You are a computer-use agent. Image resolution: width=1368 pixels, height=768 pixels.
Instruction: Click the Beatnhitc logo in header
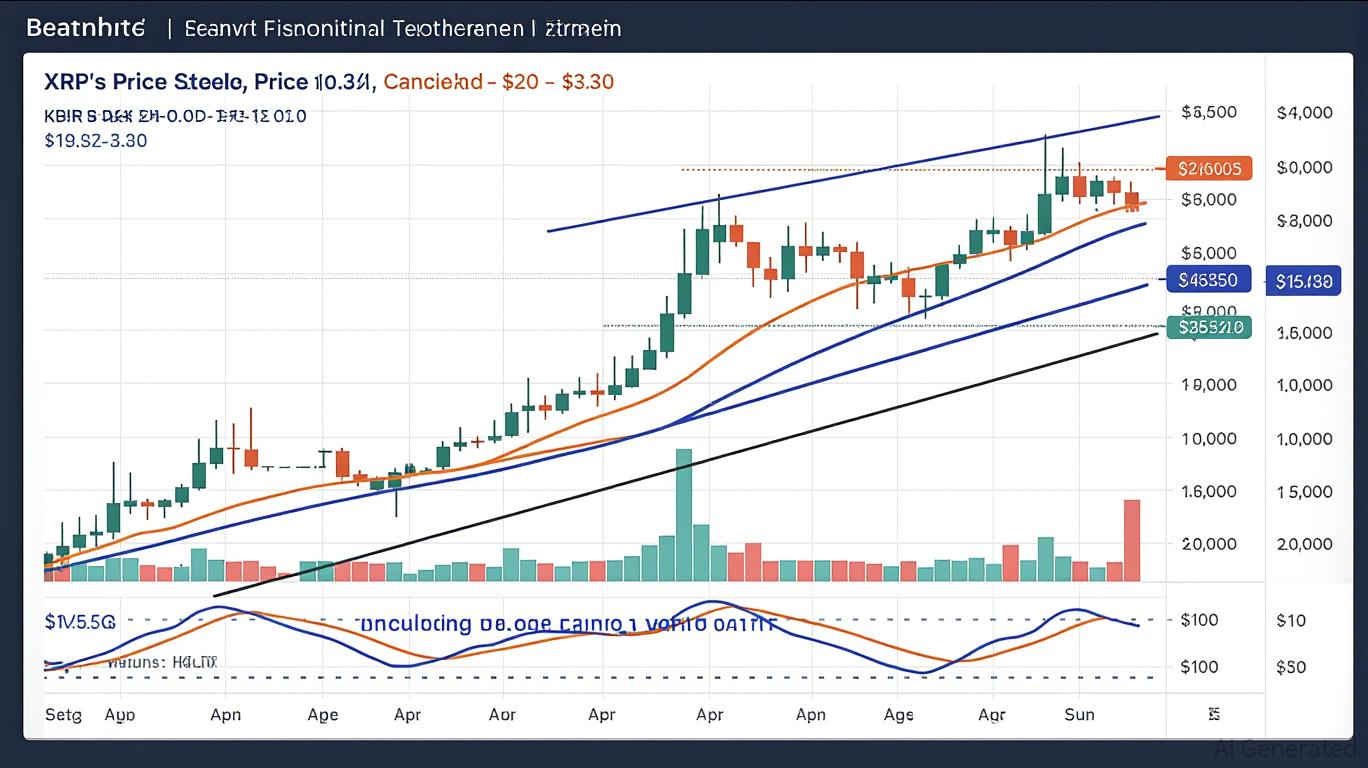[85, 28]
